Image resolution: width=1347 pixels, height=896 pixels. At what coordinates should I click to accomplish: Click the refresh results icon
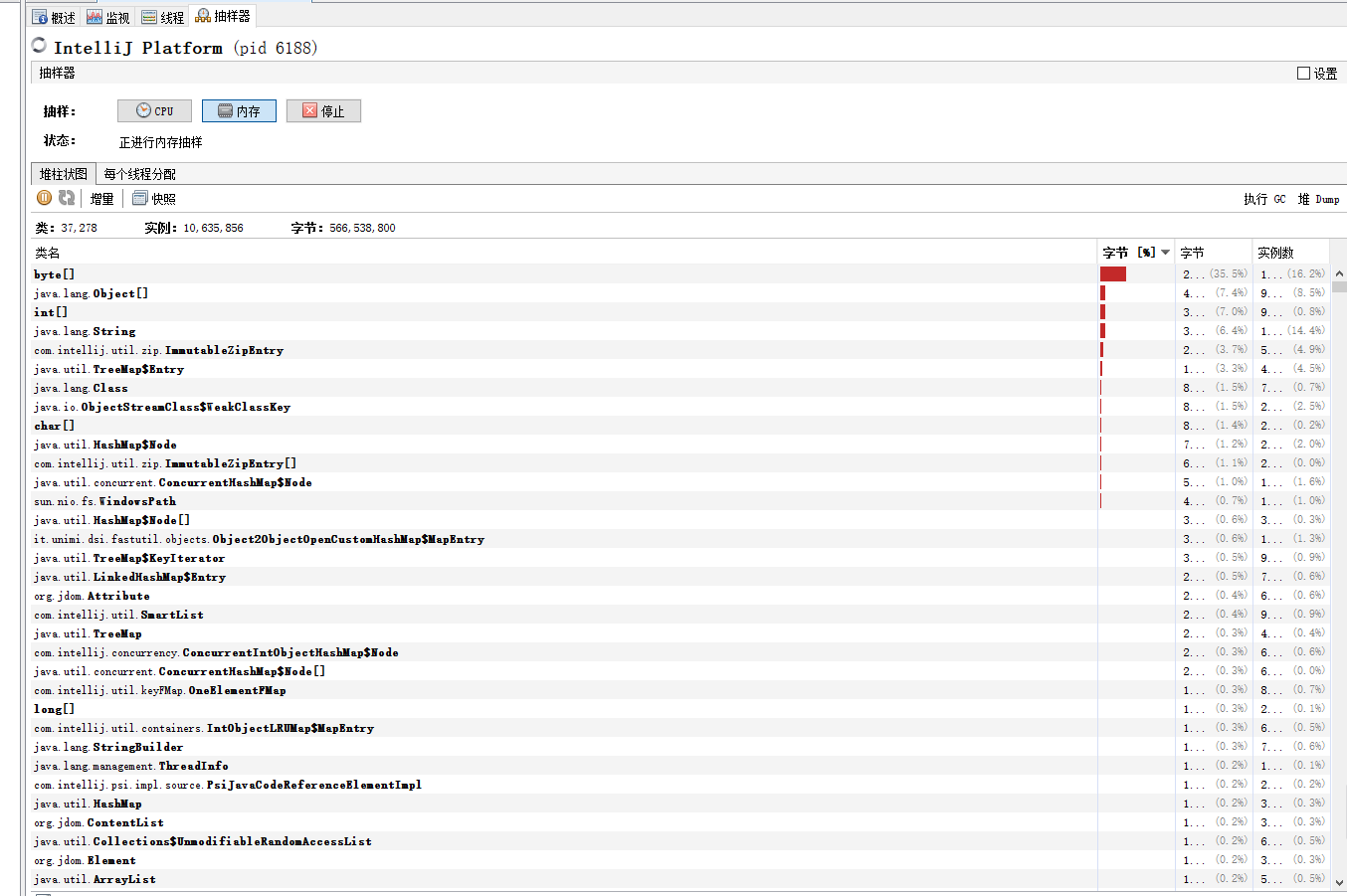[x=67, y=198]
